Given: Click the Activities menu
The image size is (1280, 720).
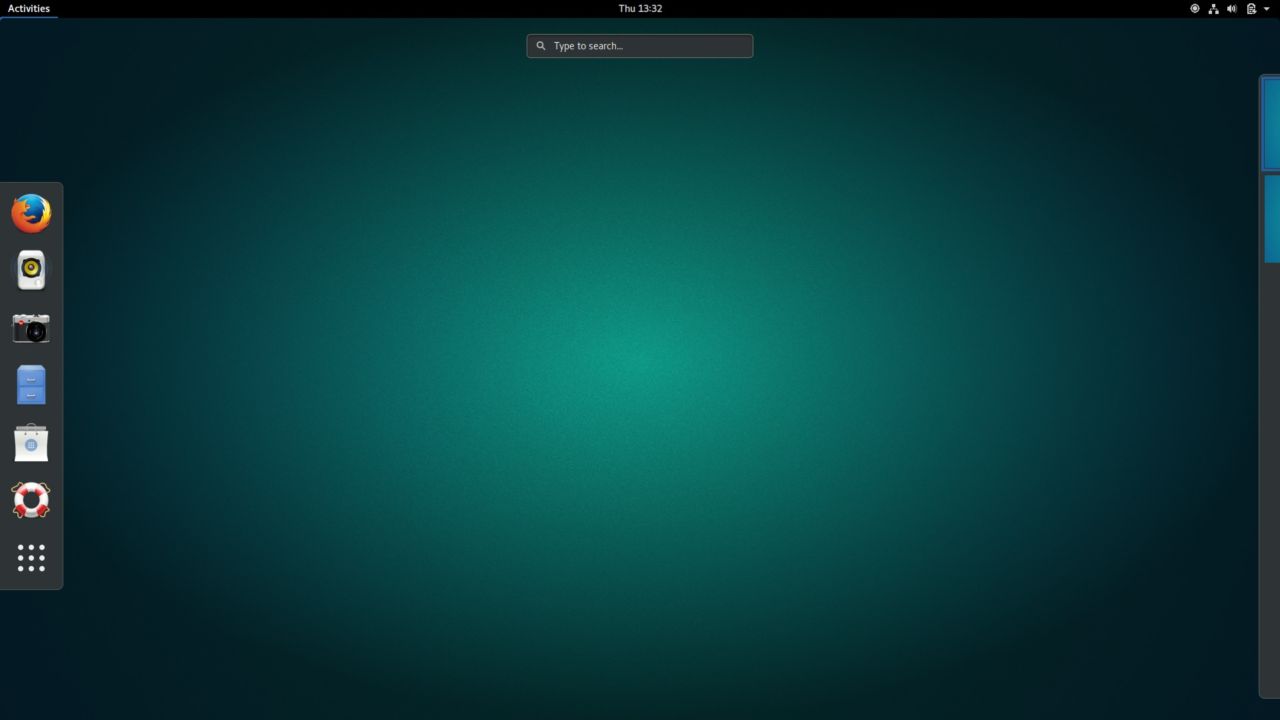Looking at the screenshot, I should pyautogui.click(x=27, y=8).
